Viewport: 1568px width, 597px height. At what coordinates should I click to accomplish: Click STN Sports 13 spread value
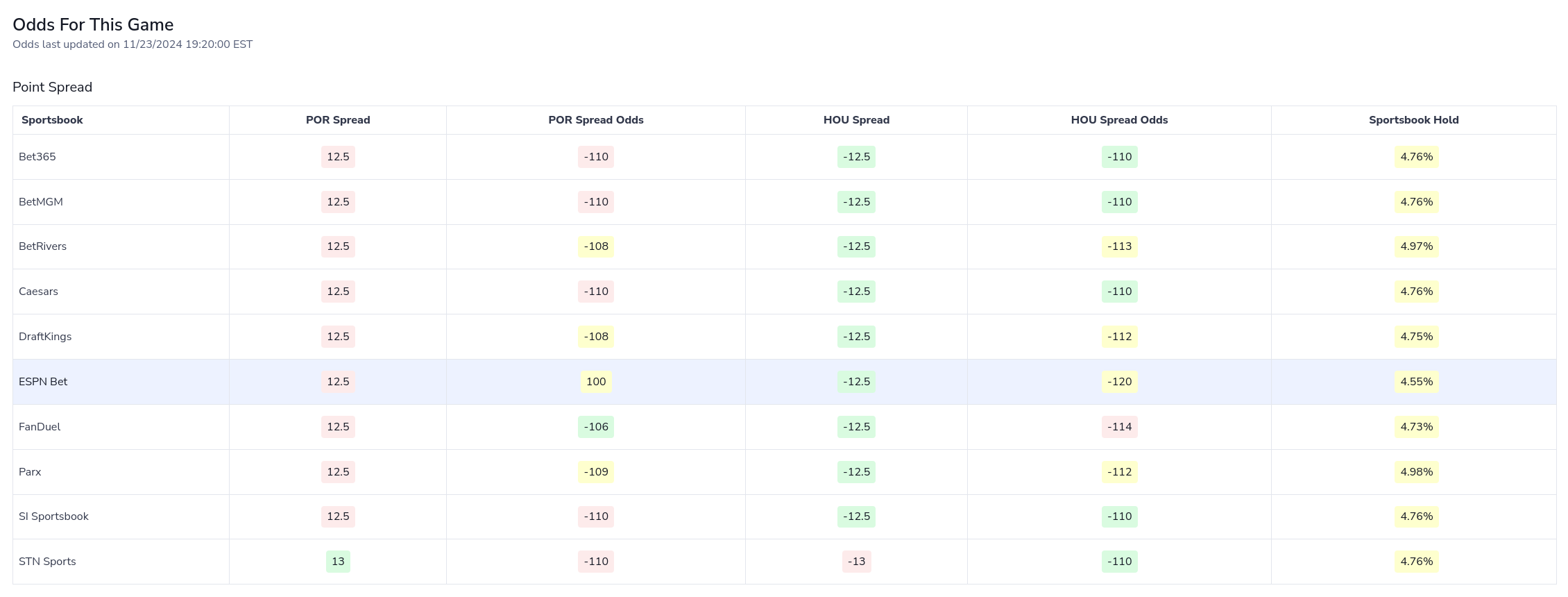(338, 561)
